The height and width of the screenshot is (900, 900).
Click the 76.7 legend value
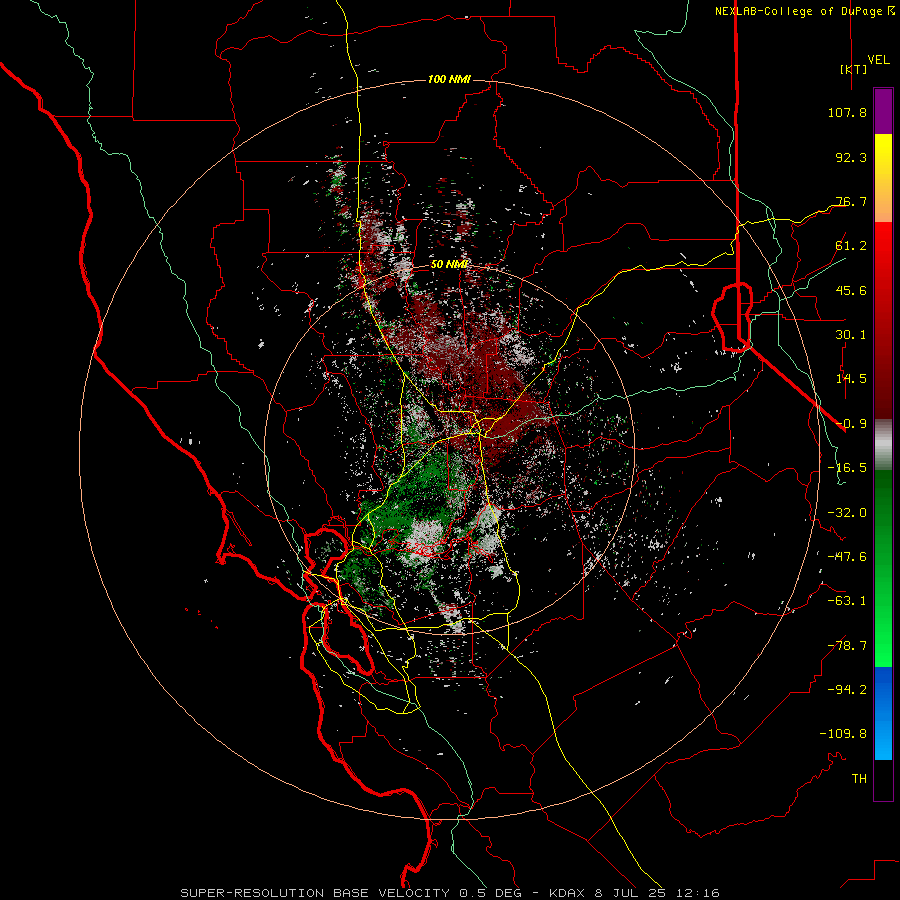(851, 201)
